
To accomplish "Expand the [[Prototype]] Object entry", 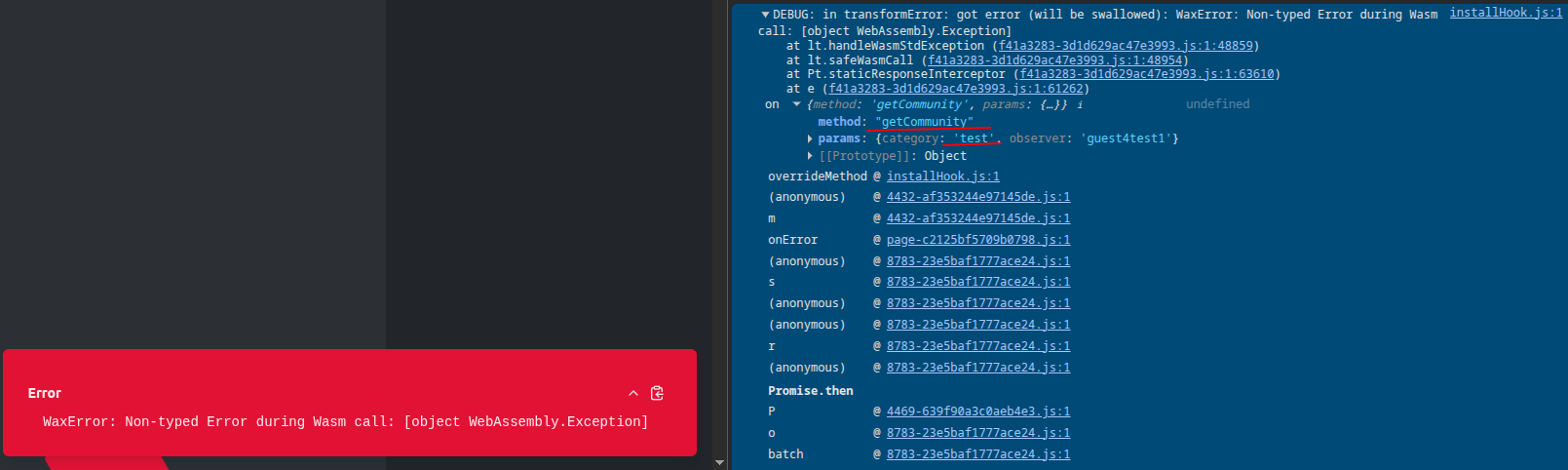I will coord(810,156).
